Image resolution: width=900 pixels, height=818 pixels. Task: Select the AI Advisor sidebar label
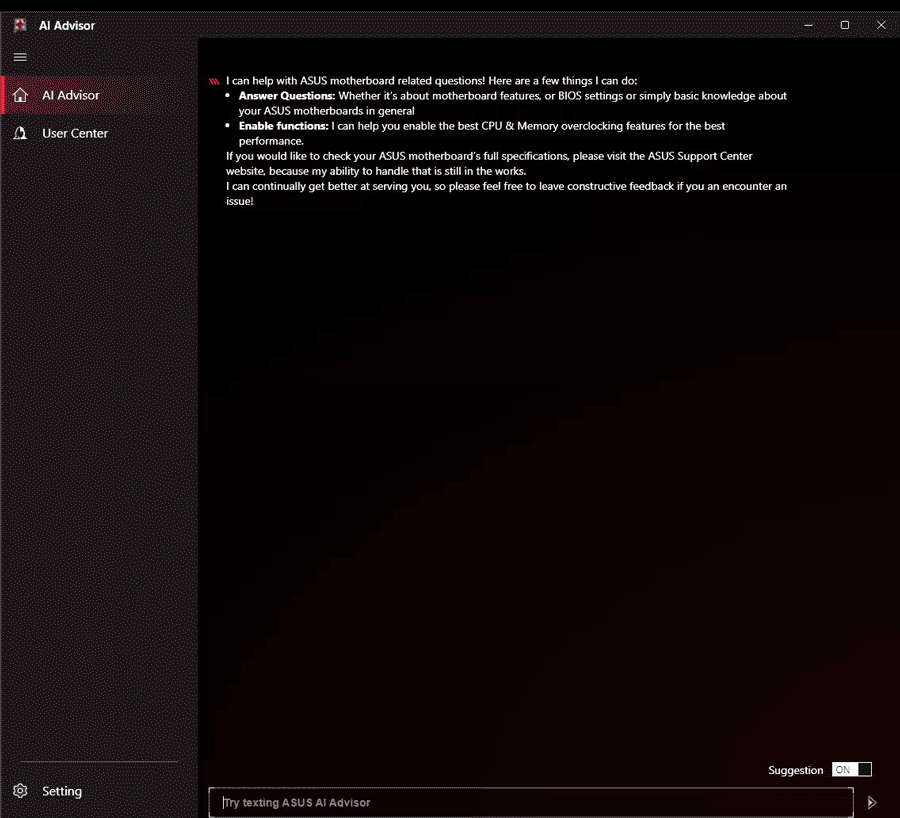pos(71,95)
